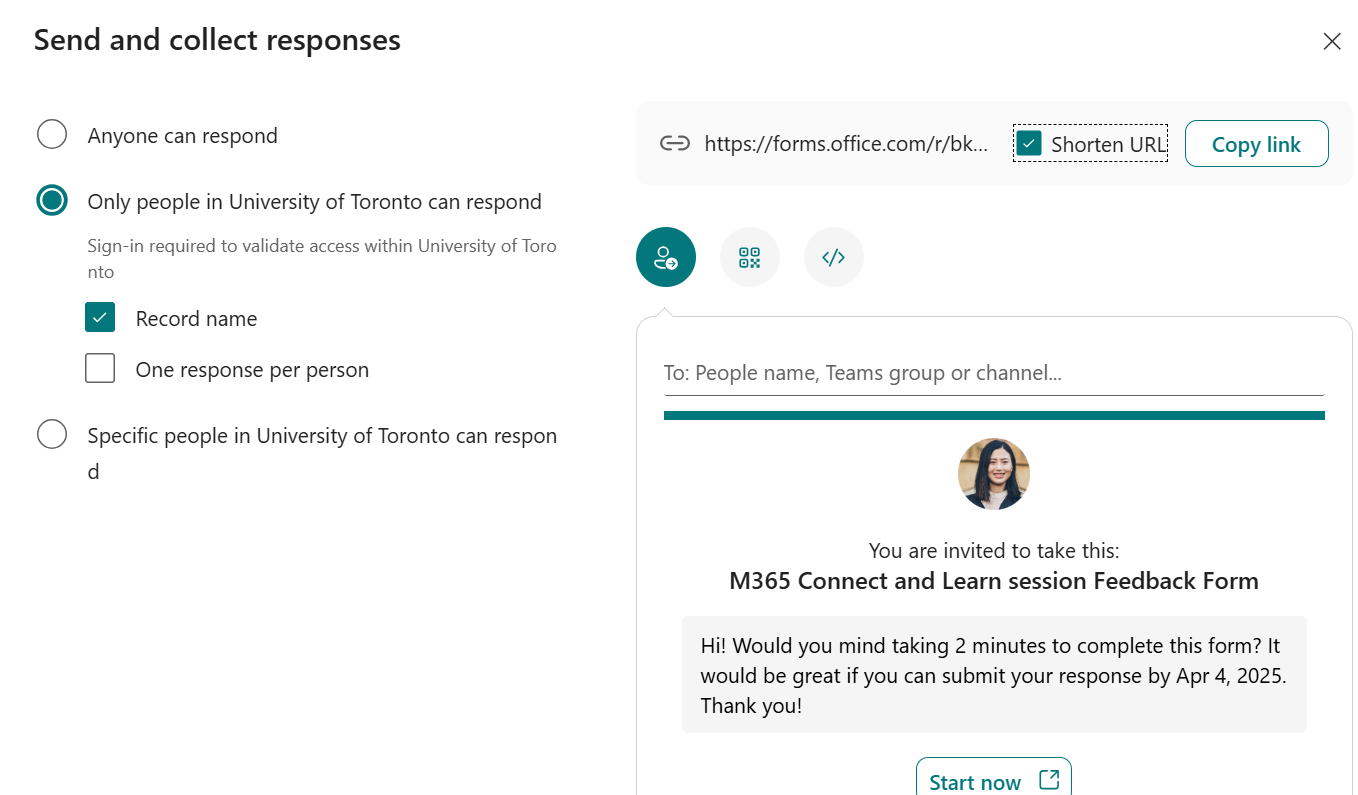Viewport: 1358px width, 795px height.
Task: Select the Anyone can respond radio option
Action: coord(52,134)
